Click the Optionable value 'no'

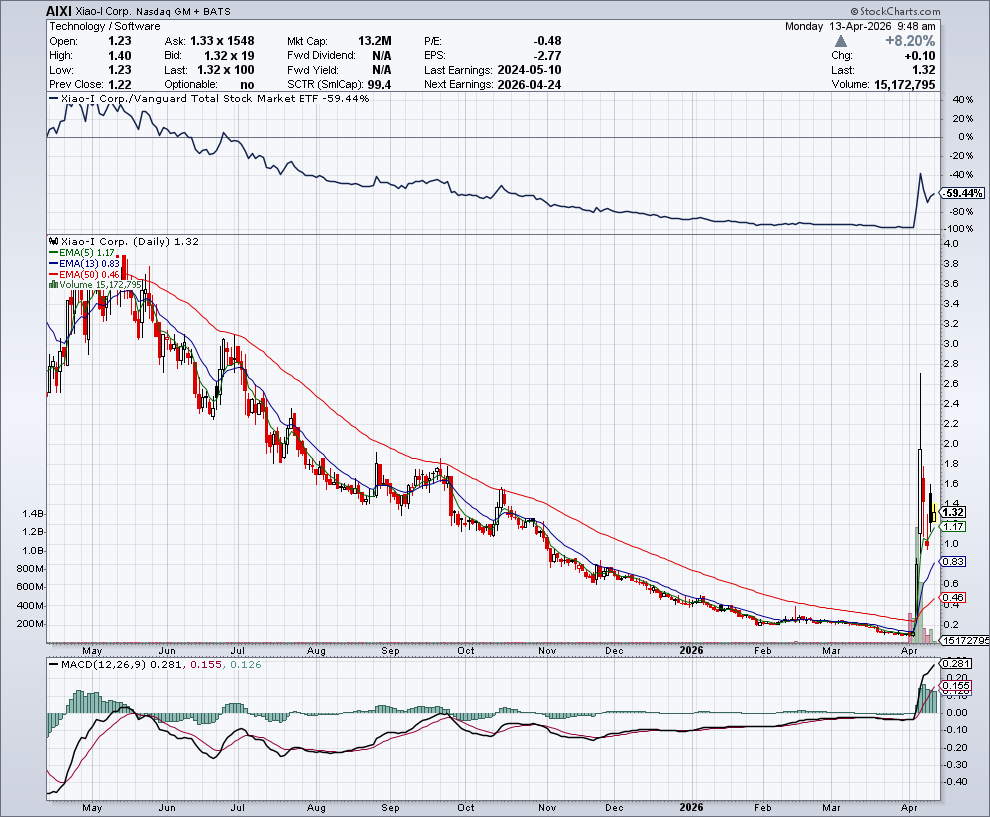[x=247, y=85]
